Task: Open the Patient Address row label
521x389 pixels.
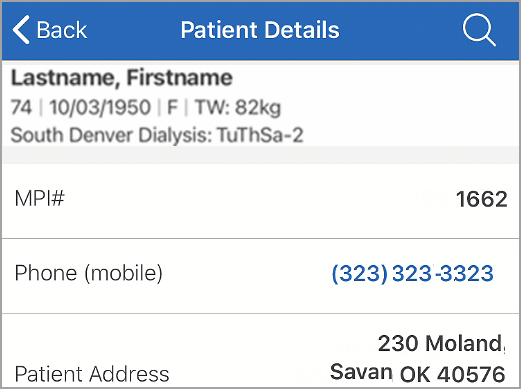Action: [x=92, y=374]
